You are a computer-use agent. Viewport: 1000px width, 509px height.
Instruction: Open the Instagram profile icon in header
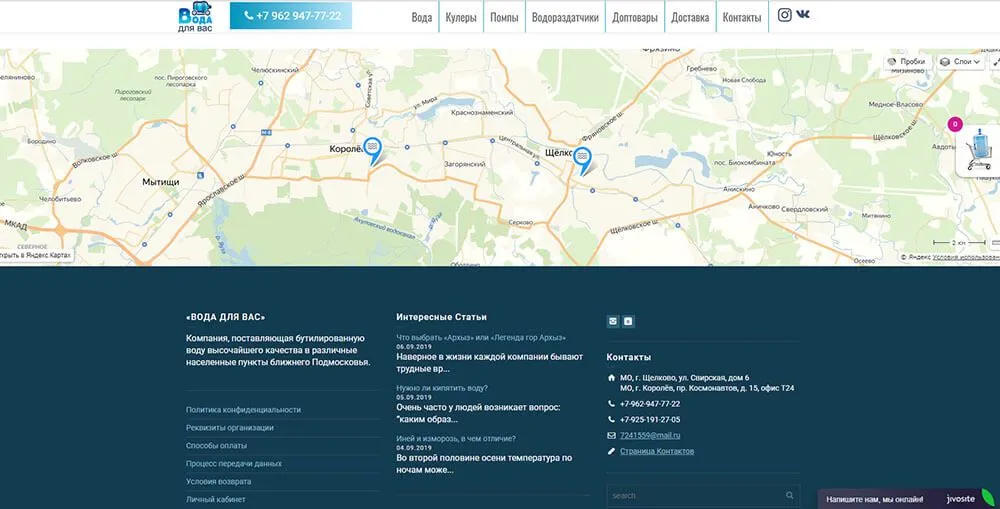(x=785, y=15)
